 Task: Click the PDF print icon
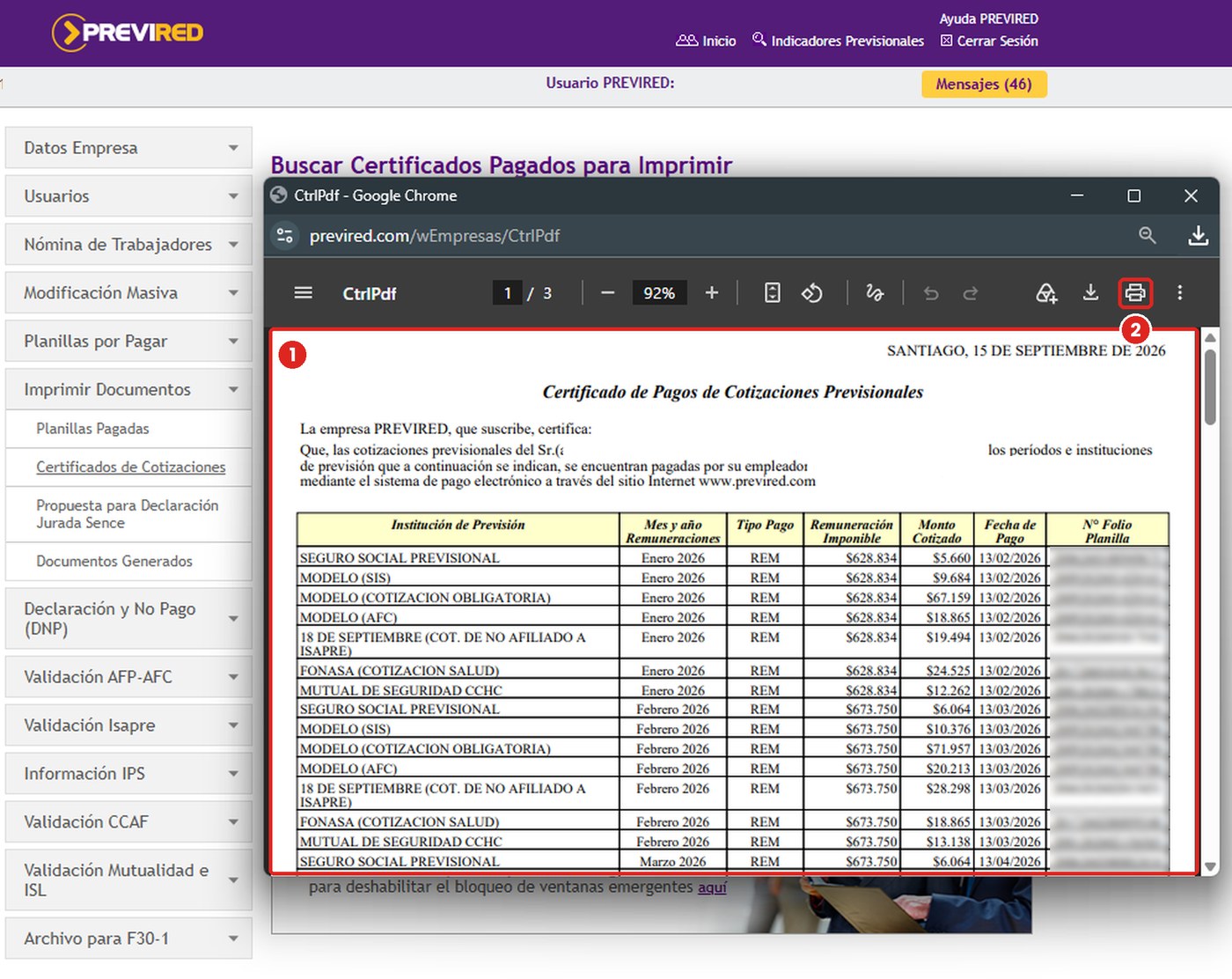(x=1135, y=292)
